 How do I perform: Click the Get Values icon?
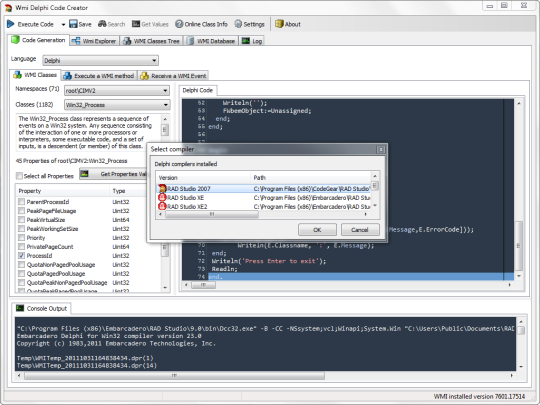[x=136, y=24]
